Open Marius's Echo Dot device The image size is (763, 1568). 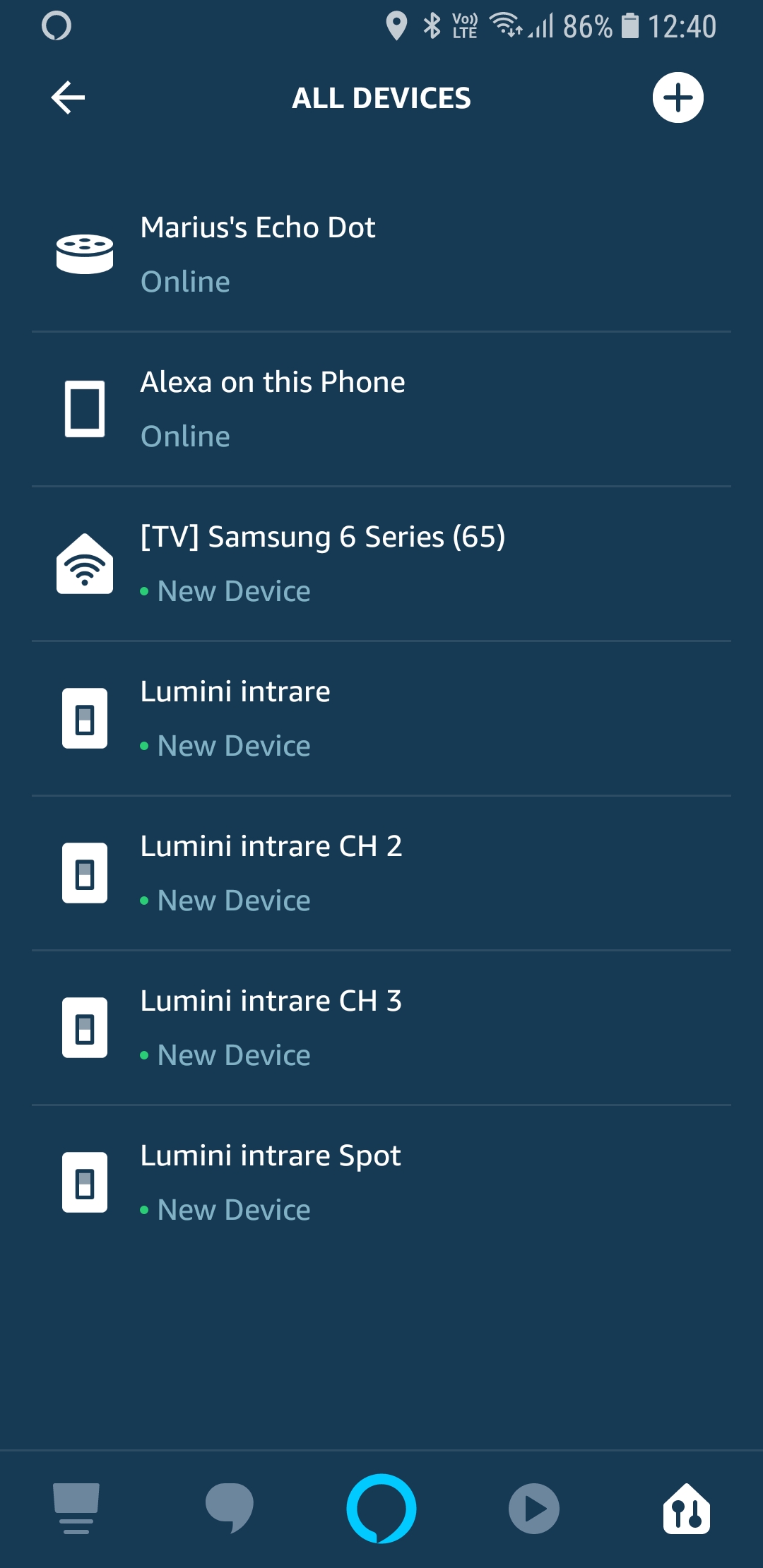point(258,227)
